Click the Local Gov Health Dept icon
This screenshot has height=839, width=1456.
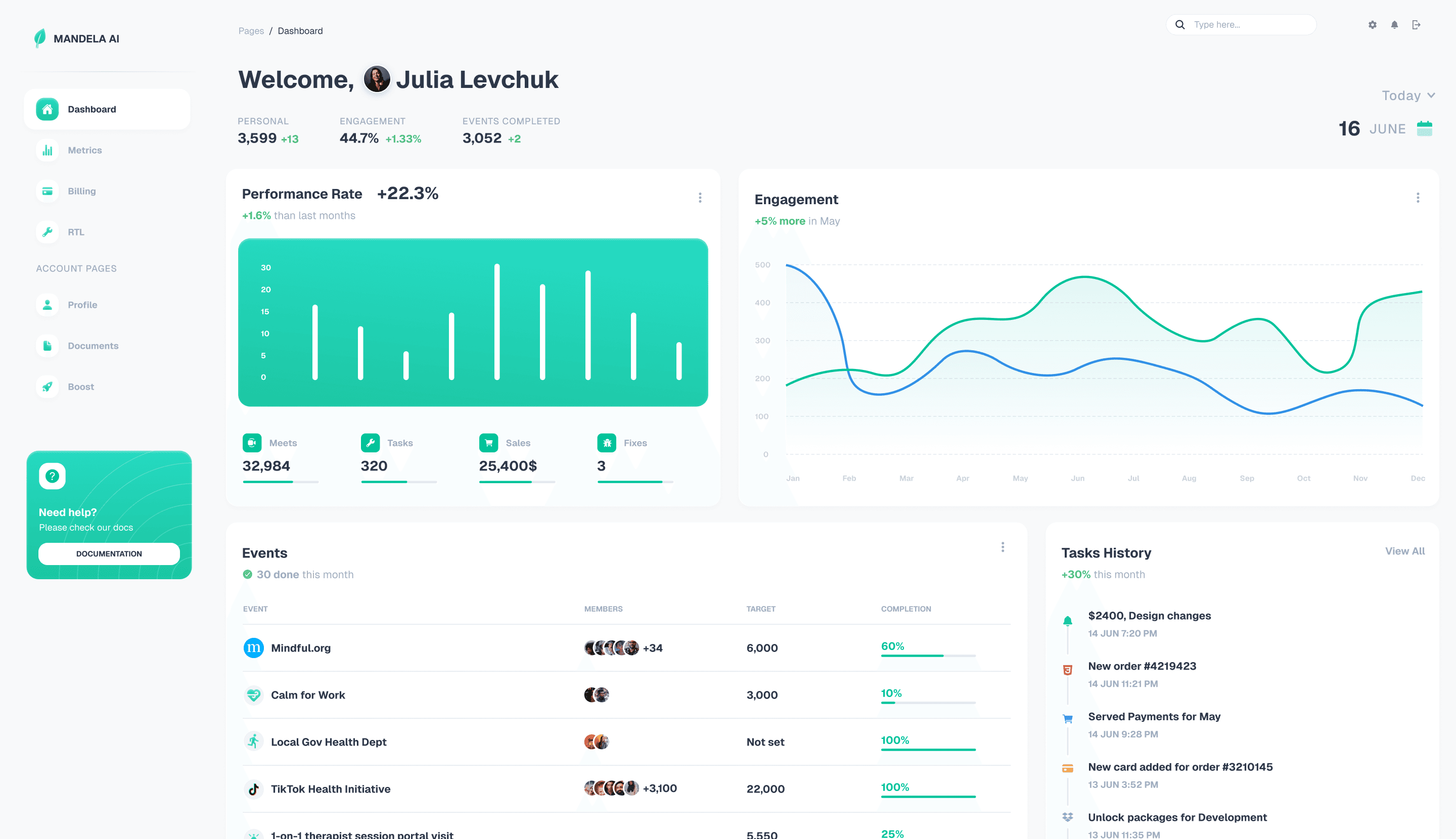coord(254,741)
